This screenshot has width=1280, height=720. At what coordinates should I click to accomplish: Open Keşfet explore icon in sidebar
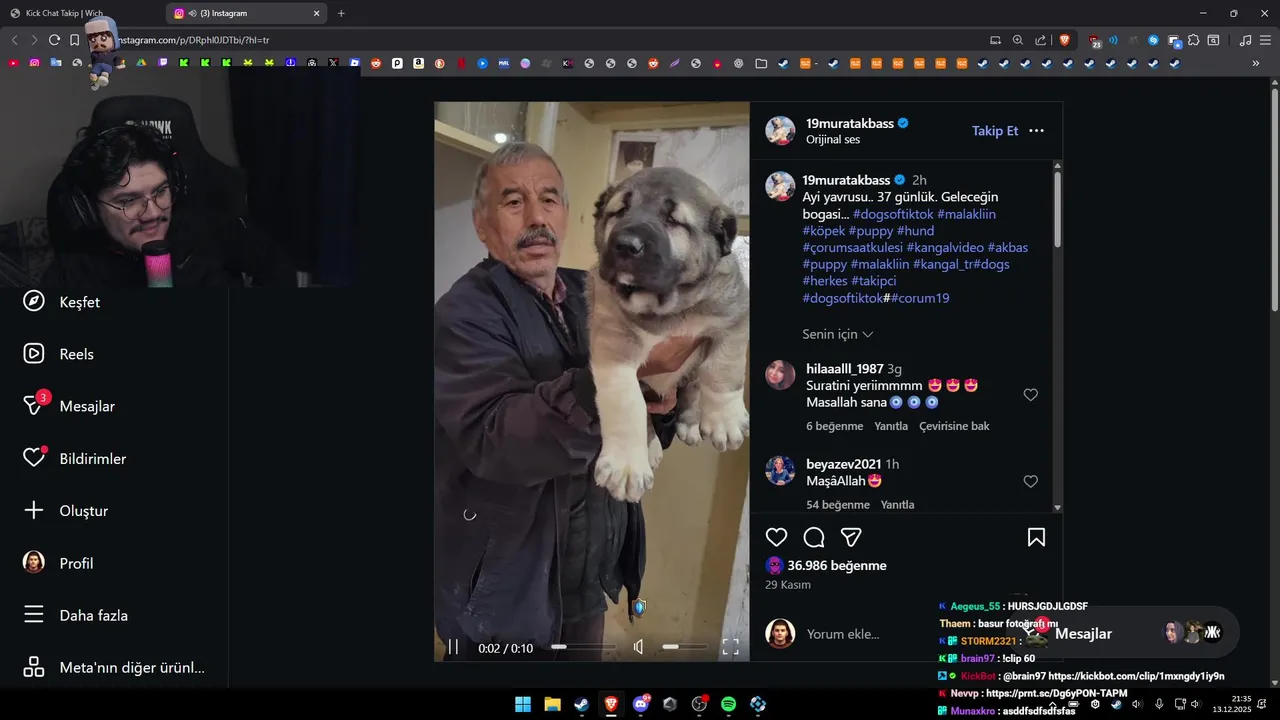pos(34,301)
